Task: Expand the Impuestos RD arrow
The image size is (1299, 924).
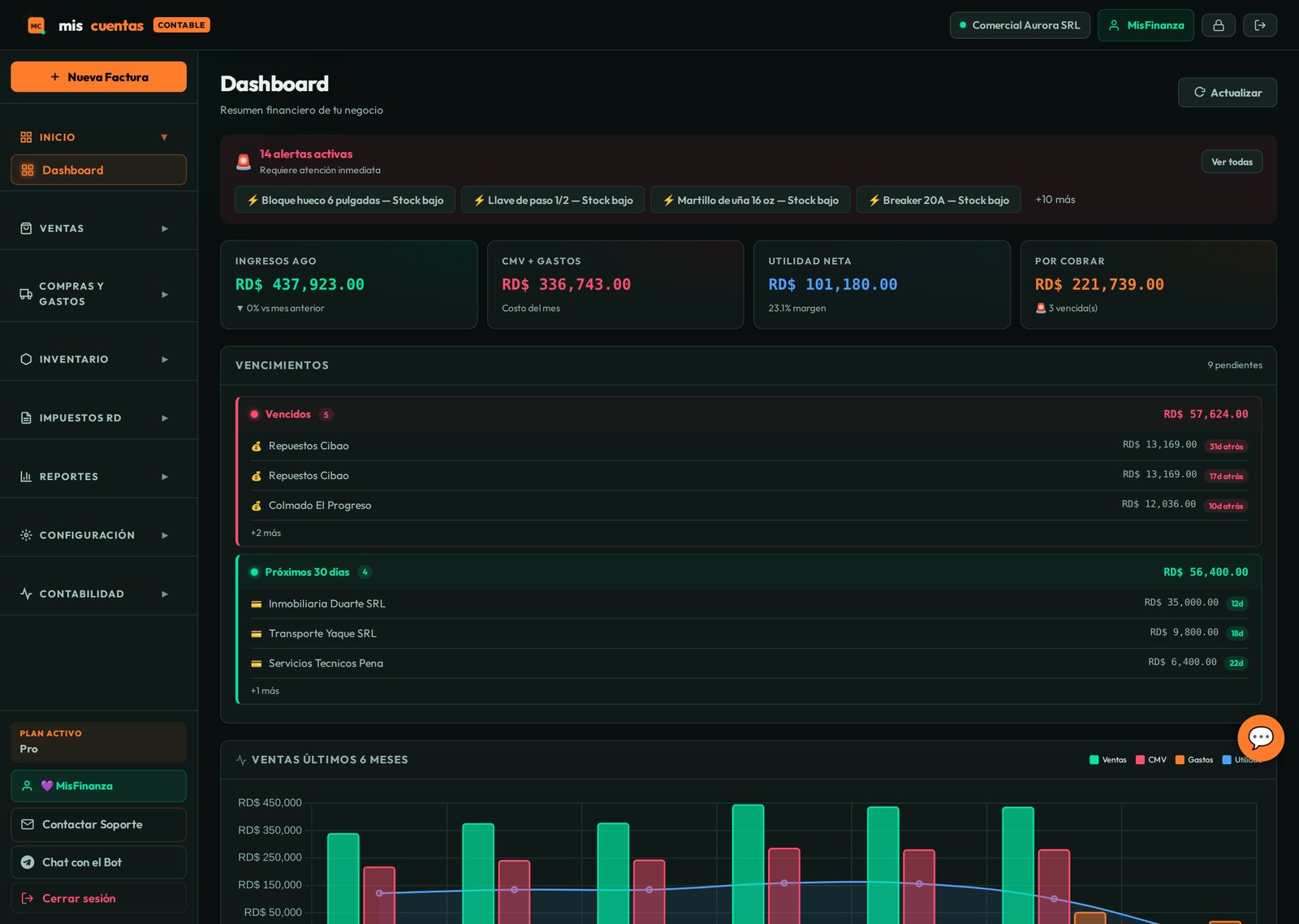Action: click(165, 417)
